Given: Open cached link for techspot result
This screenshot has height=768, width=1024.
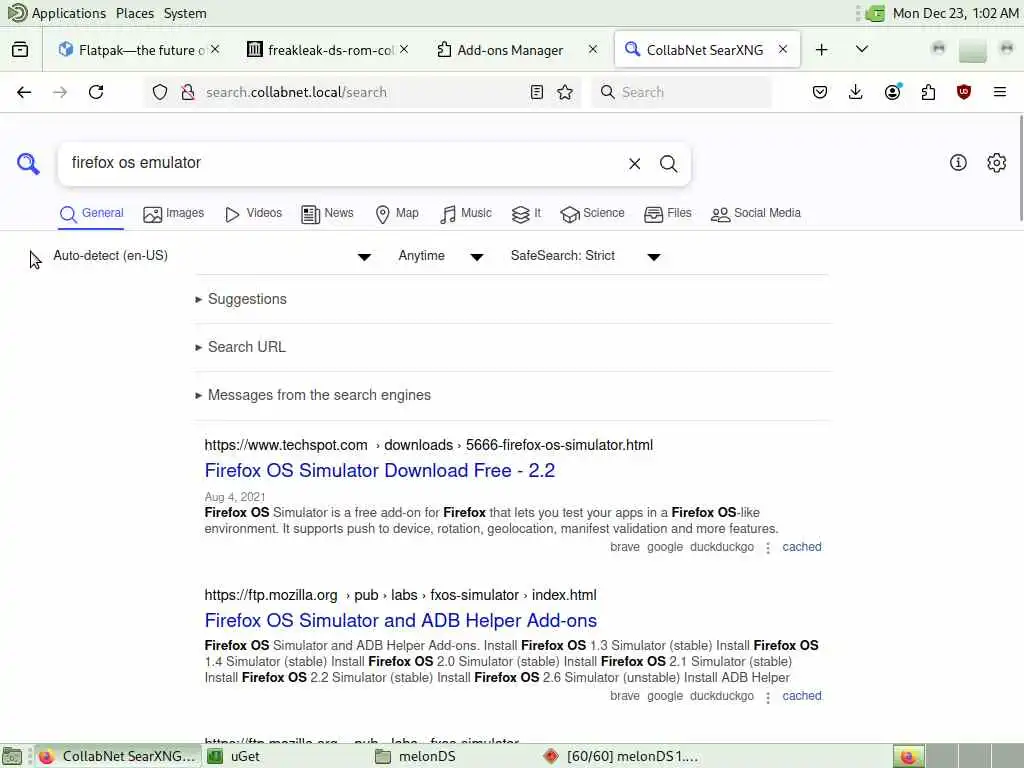Looking at the screenshot, I should (x=801, y=547).
